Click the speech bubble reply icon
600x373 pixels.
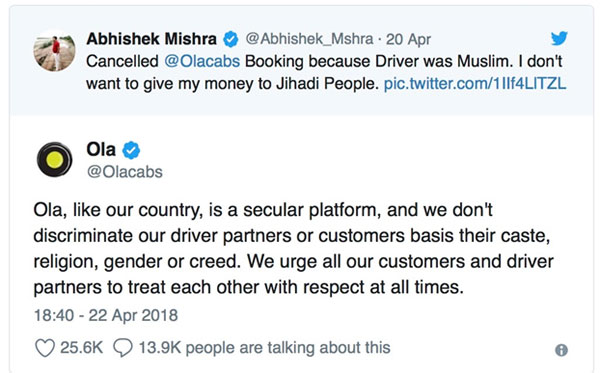pyautogui.click(x=123, y=348)
